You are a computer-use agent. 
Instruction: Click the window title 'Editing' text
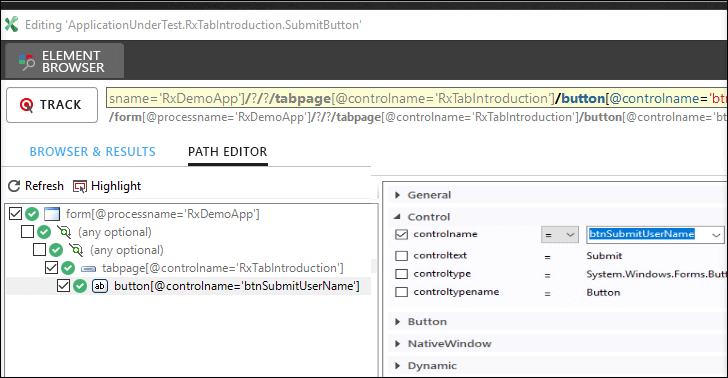pos(193,25)
